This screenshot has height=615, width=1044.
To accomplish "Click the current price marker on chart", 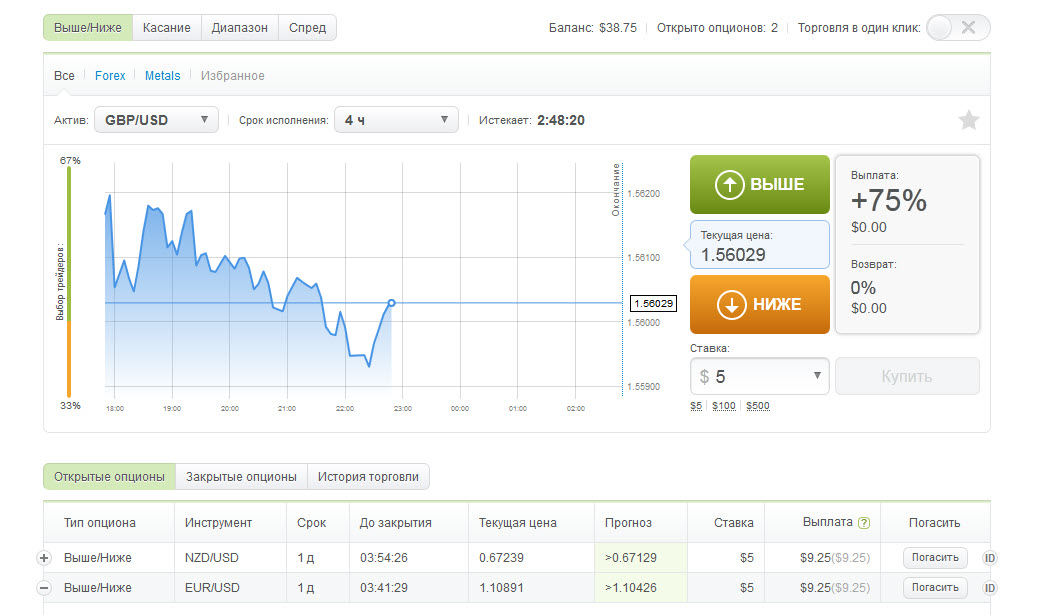I will click(391, 302).
